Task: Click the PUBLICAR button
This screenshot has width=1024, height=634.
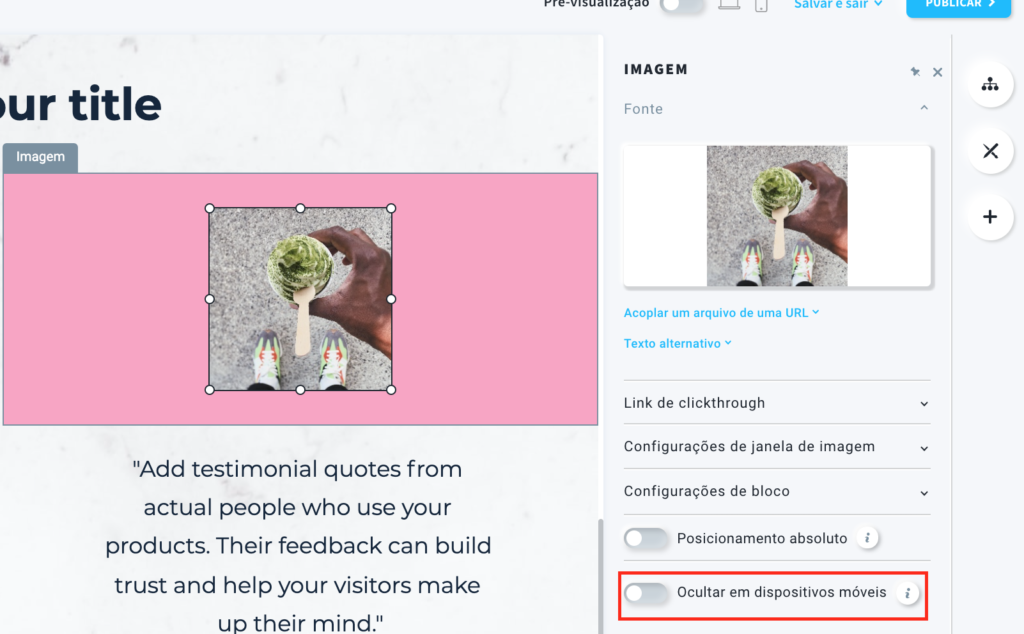Action: point(958,5)
